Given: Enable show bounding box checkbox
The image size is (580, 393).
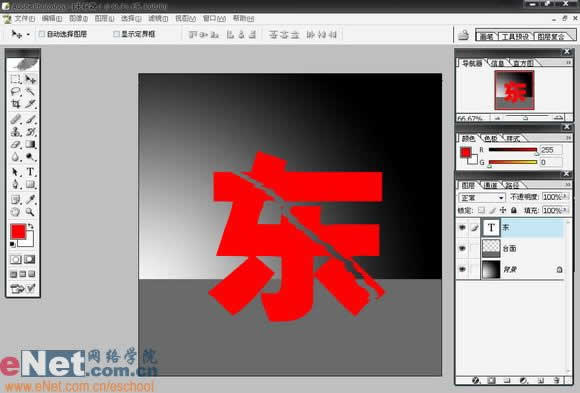Looking at the screenshot, I should pyautogui.click(x=116, y=34).
